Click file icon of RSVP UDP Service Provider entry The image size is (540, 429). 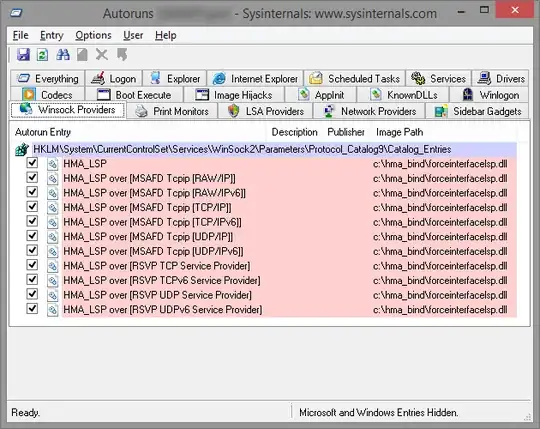coord(53,295)
